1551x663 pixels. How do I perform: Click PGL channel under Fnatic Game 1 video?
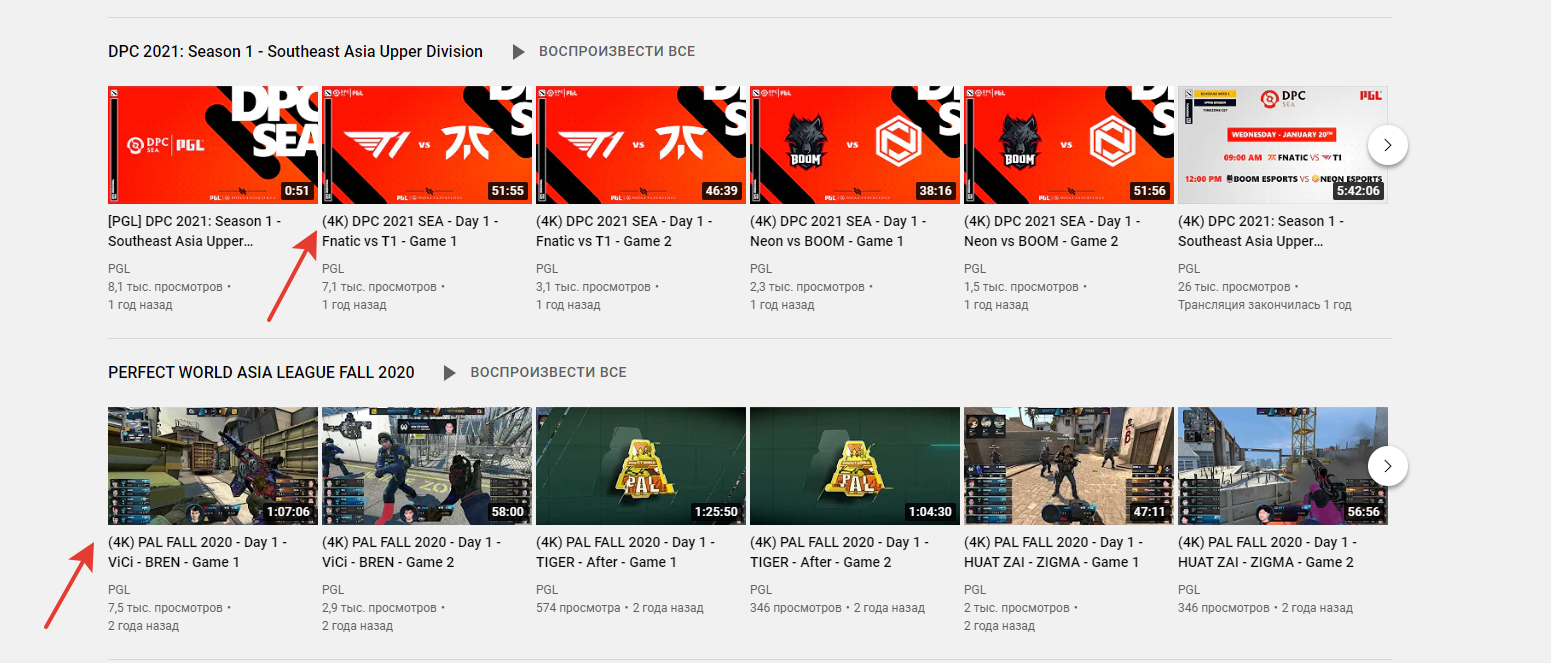tap(333, 269)
